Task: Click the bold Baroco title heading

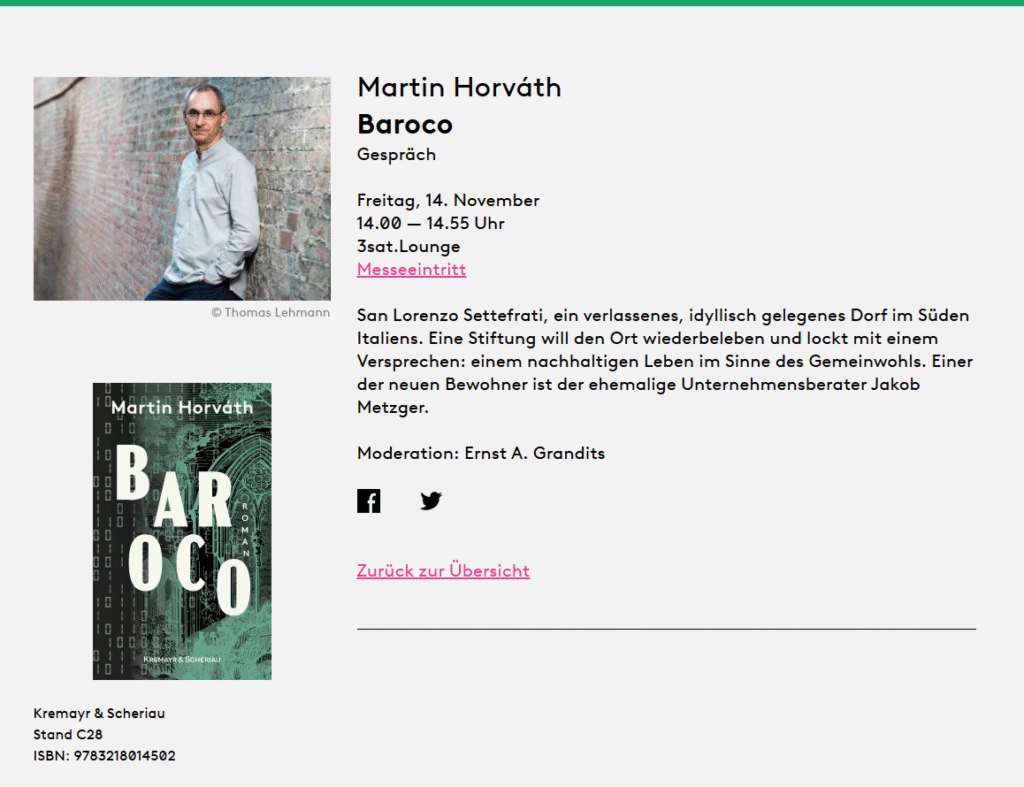Action: point(405,124)
